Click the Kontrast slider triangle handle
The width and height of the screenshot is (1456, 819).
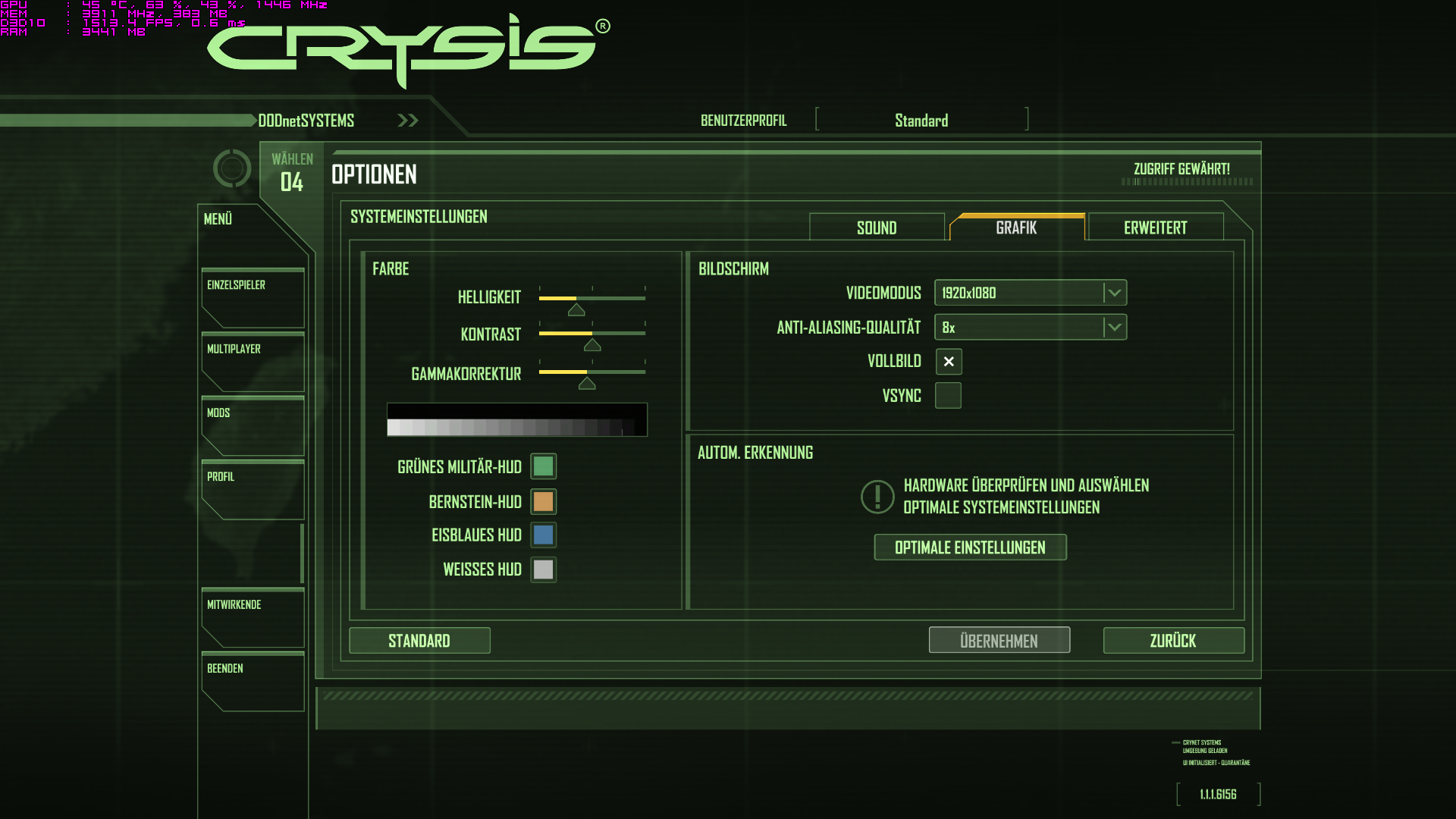(592, 345)
